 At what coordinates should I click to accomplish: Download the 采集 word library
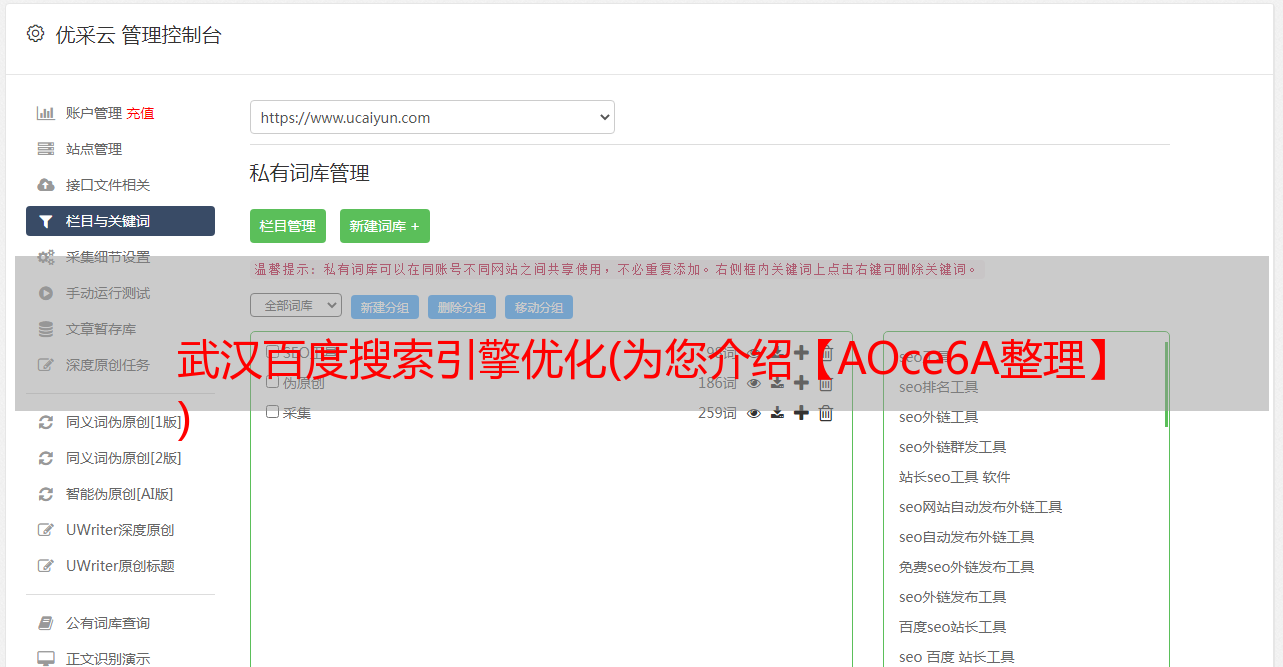pyautogui.click(x=777, y=413)
